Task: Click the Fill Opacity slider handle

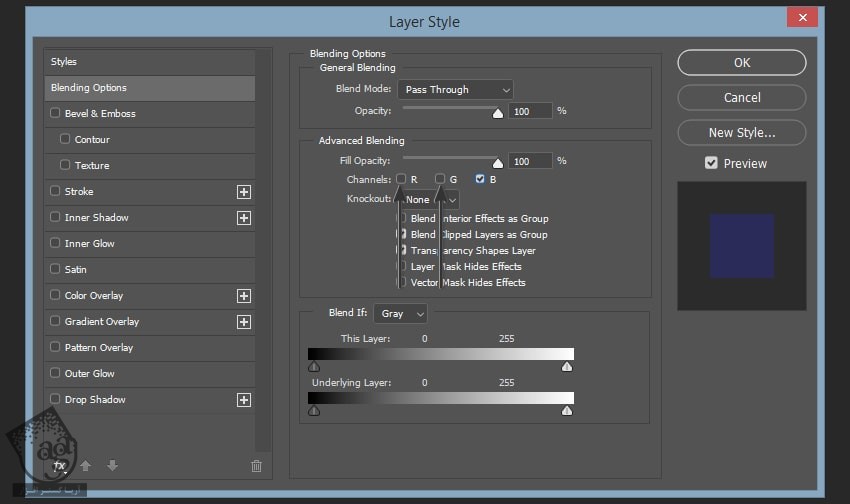Action: pyautogui.click(x=497, y=163)
